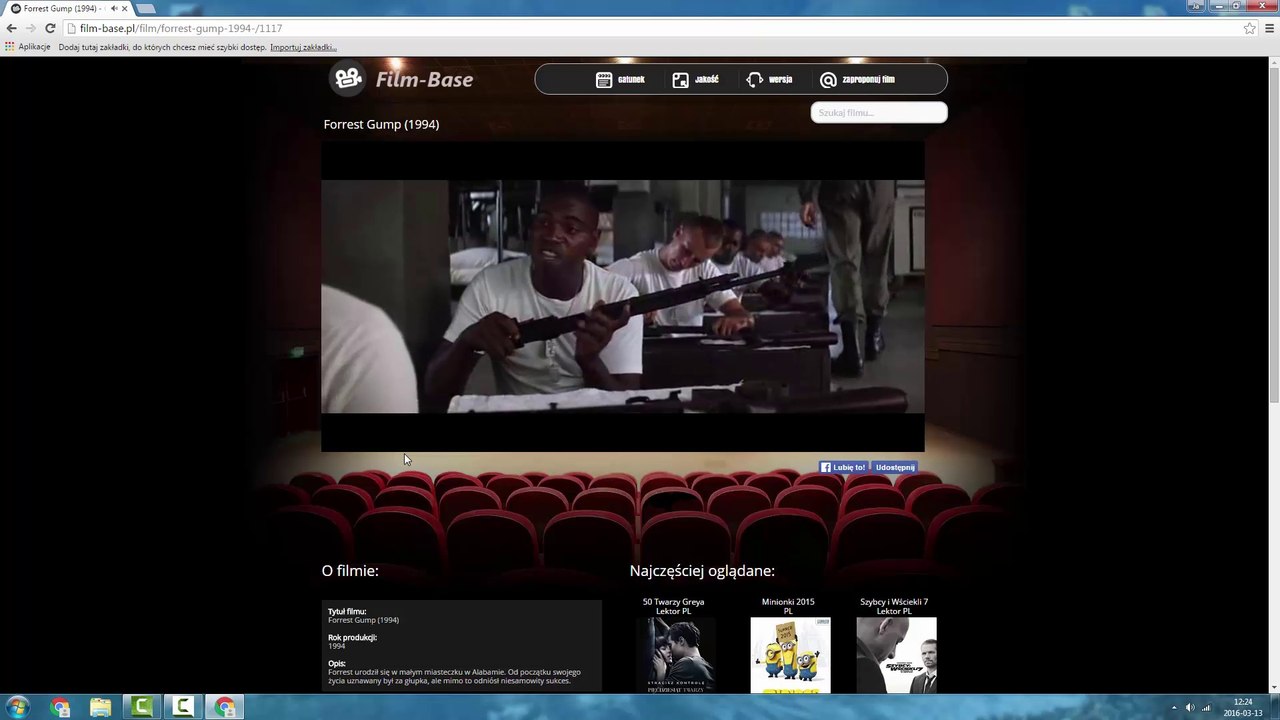The image size is (1280, 720).
Task: Focus the Szukaj filmu search field
Action: (x=879, y=112)
